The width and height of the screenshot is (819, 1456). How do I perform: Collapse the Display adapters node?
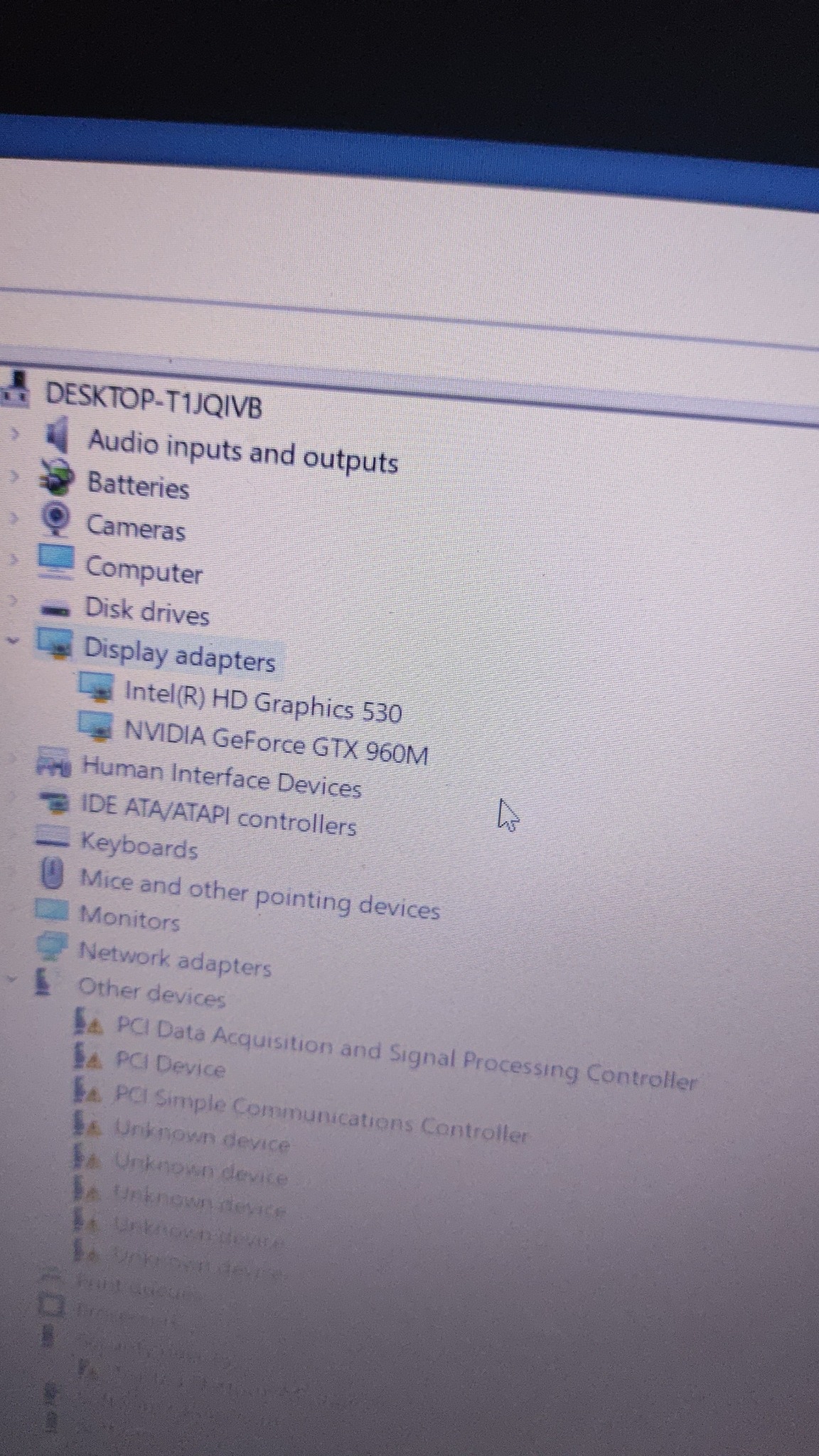[x=11, y=640]
